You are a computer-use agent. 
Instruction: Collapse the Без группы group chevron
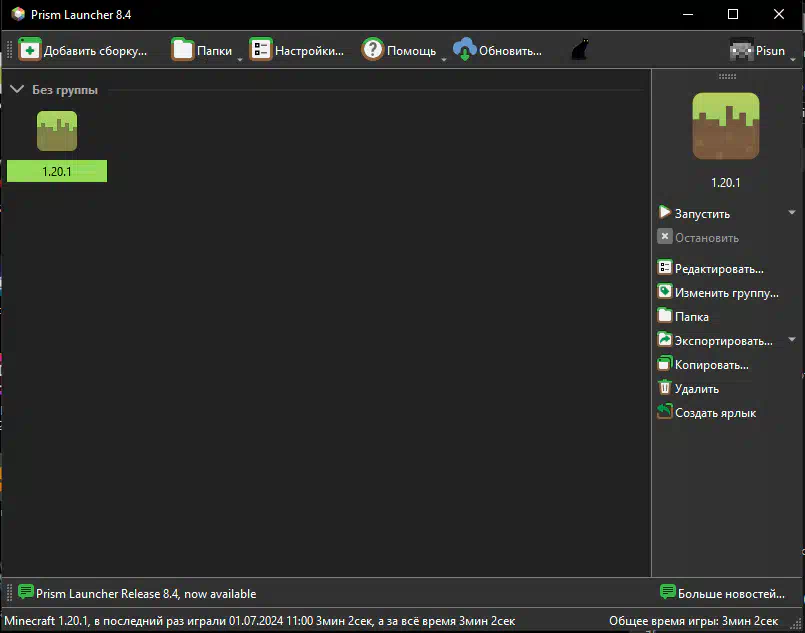coord(17,89)
